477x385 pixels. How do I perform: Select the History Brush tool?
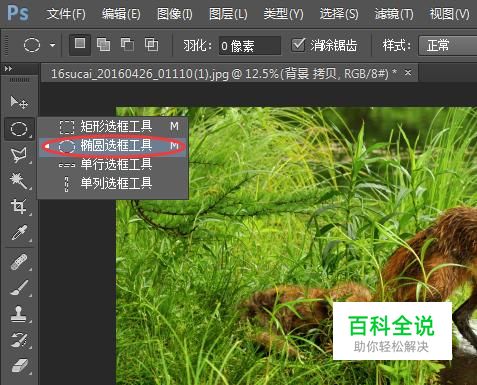19,340
